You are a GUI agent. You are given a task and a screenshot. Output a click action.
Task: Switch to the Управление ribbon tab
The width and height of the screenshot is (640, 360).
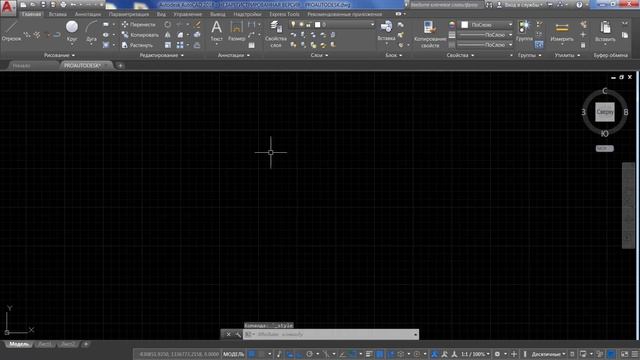pos(187,14)
